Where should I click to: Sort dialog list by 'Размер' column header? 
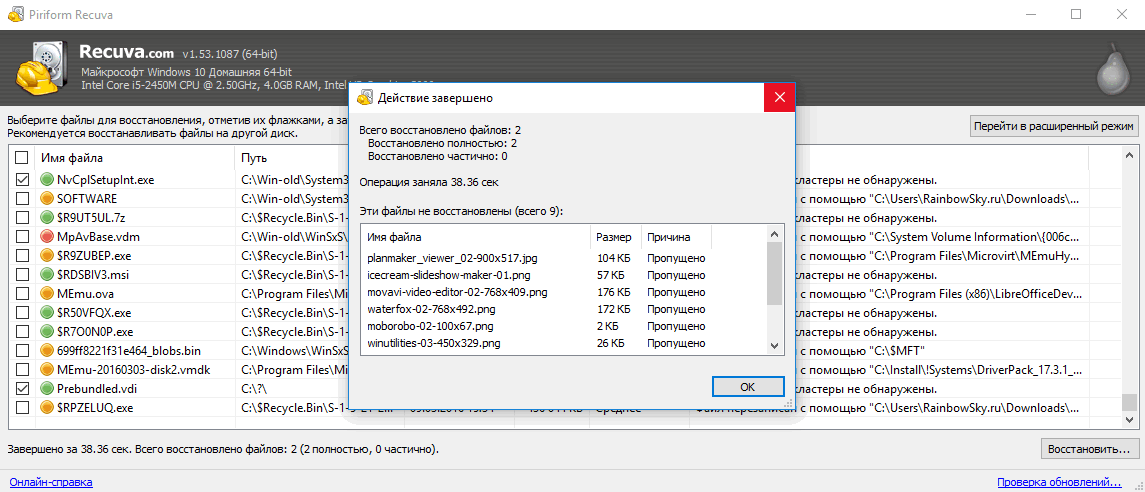coord(616,237)
